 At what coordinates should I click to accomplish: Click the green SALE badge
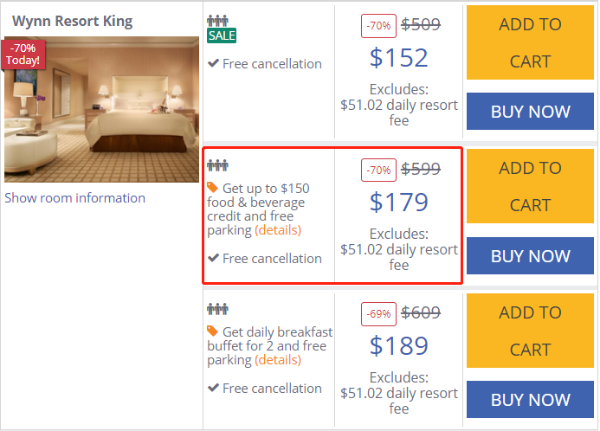coord(222,36)
